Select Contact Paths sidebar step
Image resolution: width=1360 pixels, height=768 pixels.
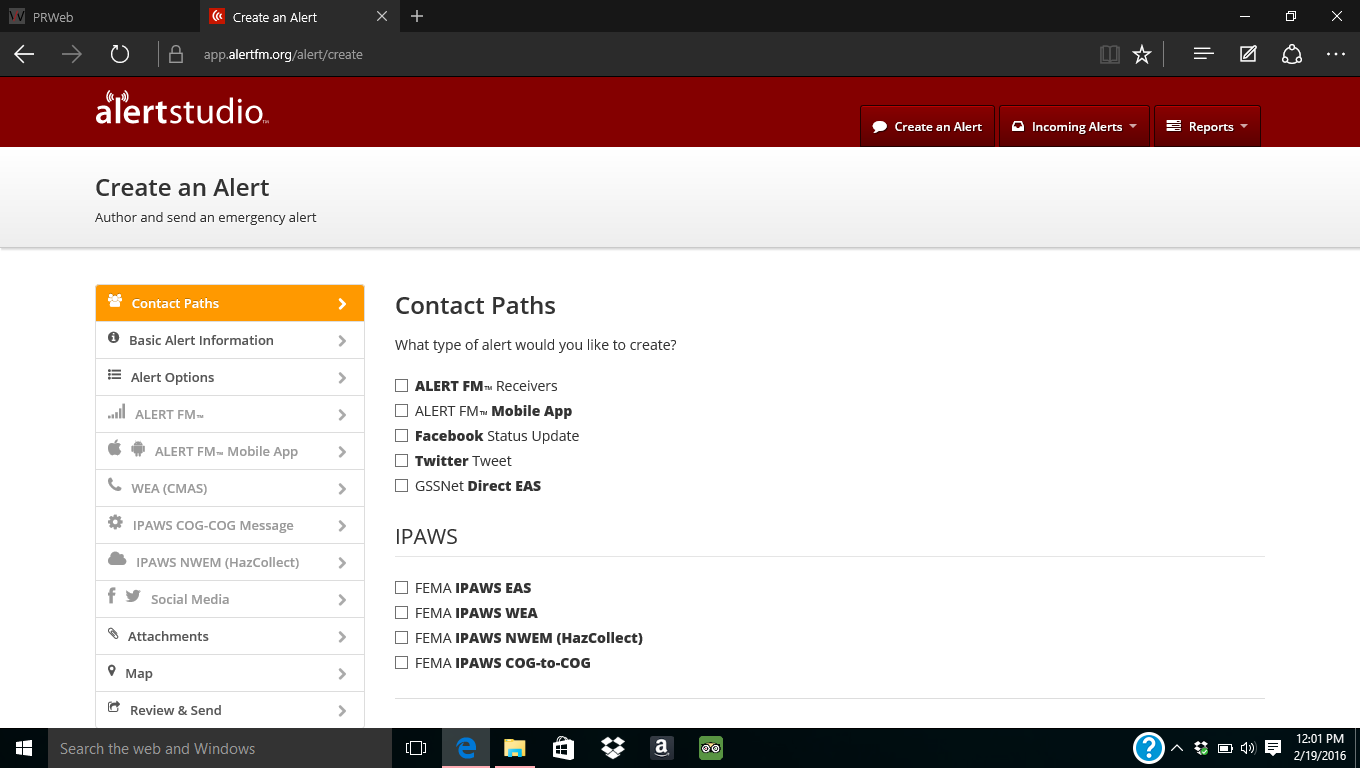click(x=230, y=303)
